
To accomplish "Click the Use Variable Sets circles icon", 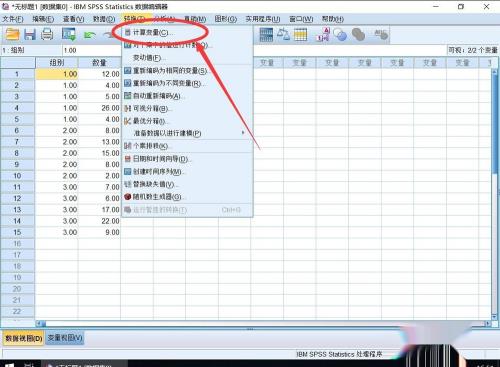I will point(340,35).
